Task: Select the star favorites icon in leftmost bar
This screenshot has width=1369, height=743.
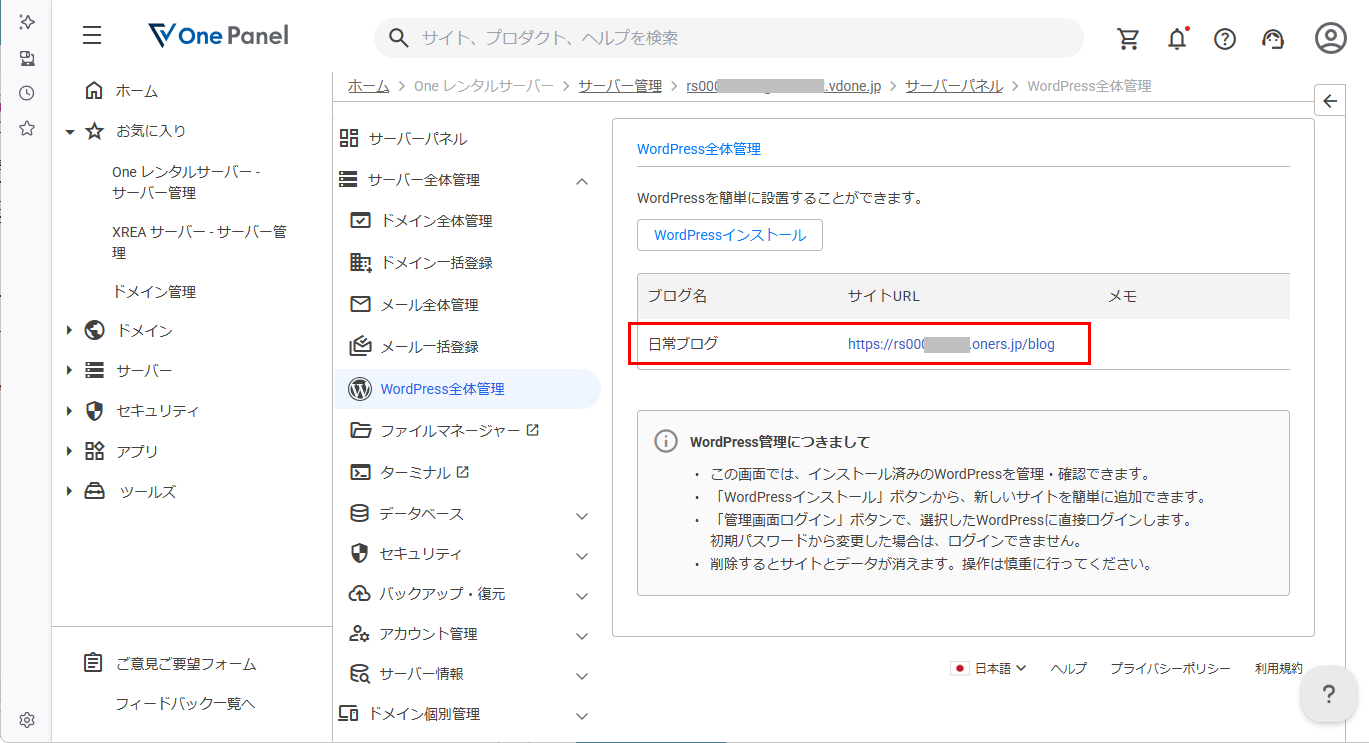Action: (26, 128)
